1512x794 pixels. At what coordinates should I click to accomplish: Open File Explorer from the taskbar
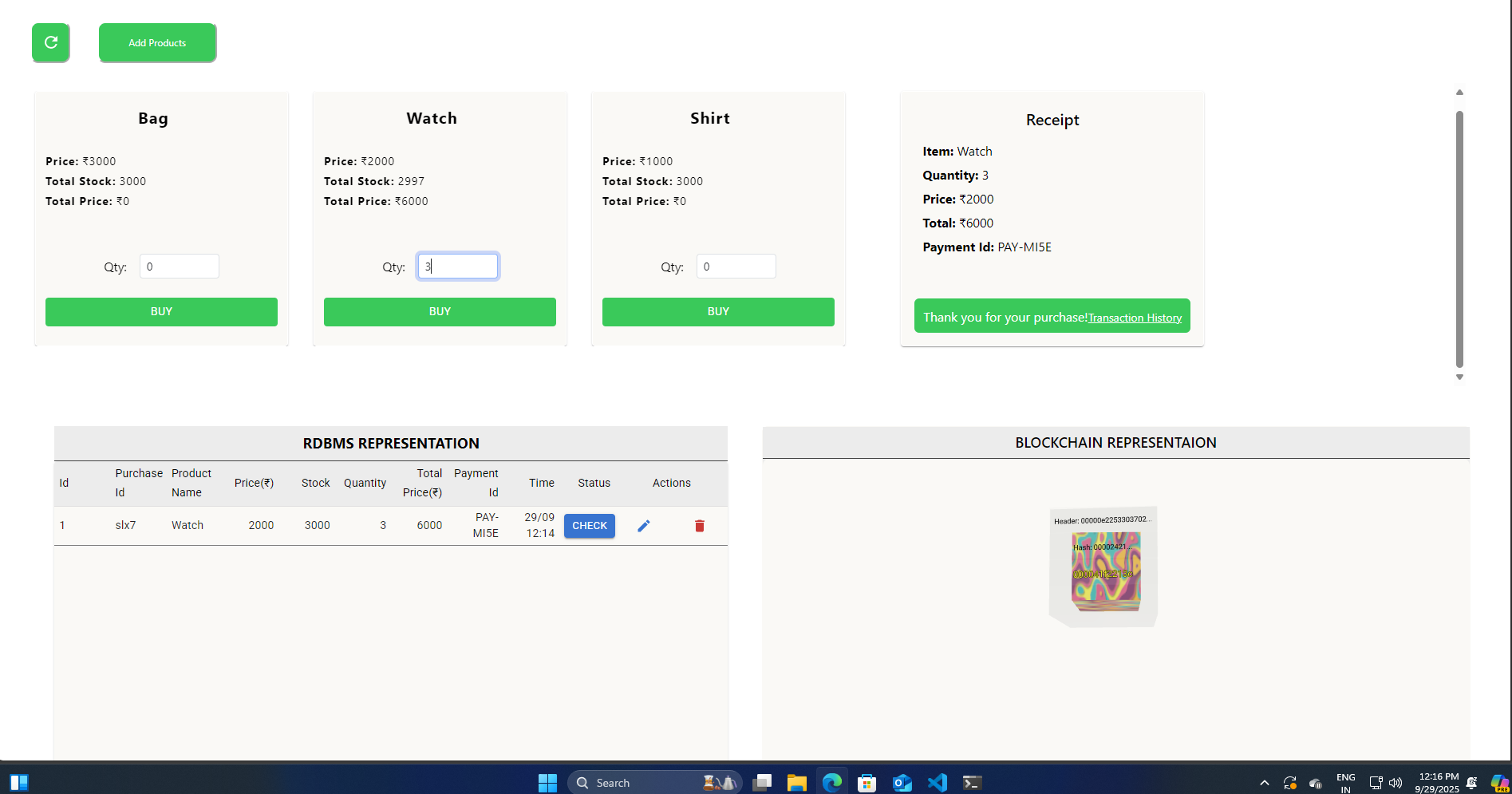pos(796,782)
